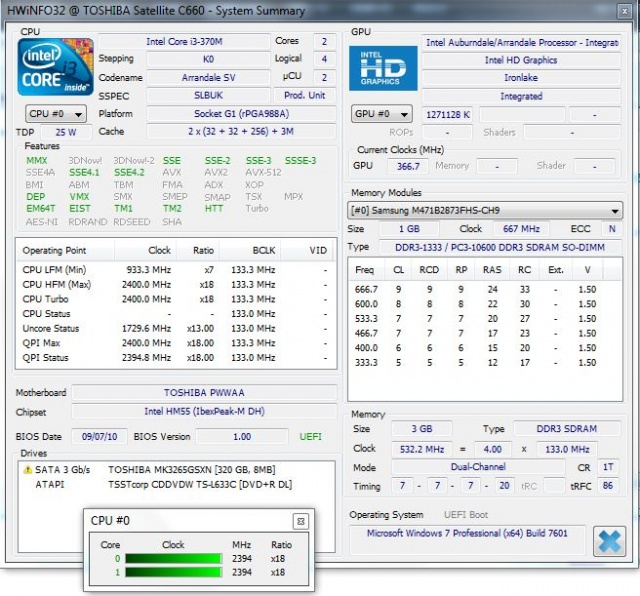640x596 pixels.
Task: Select the CPU LFM (Min) row
Action: click(176, 270)
